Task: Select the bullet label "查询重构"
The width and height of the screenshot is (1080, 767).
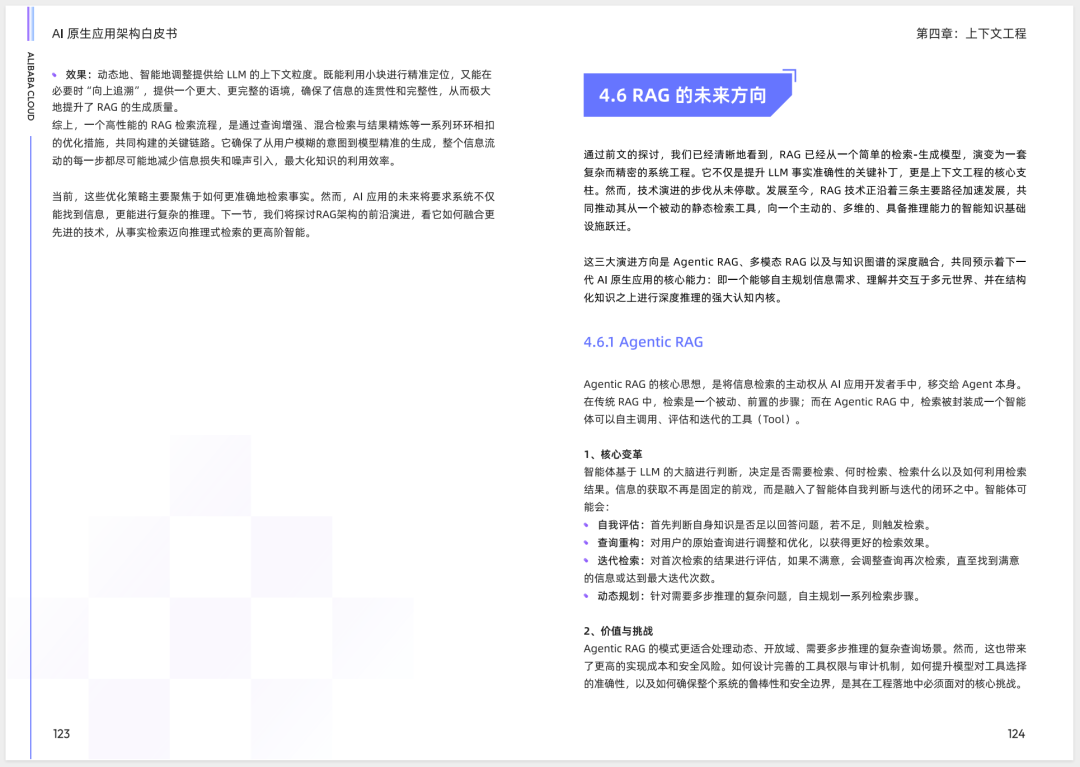Action: click(618, 543)
